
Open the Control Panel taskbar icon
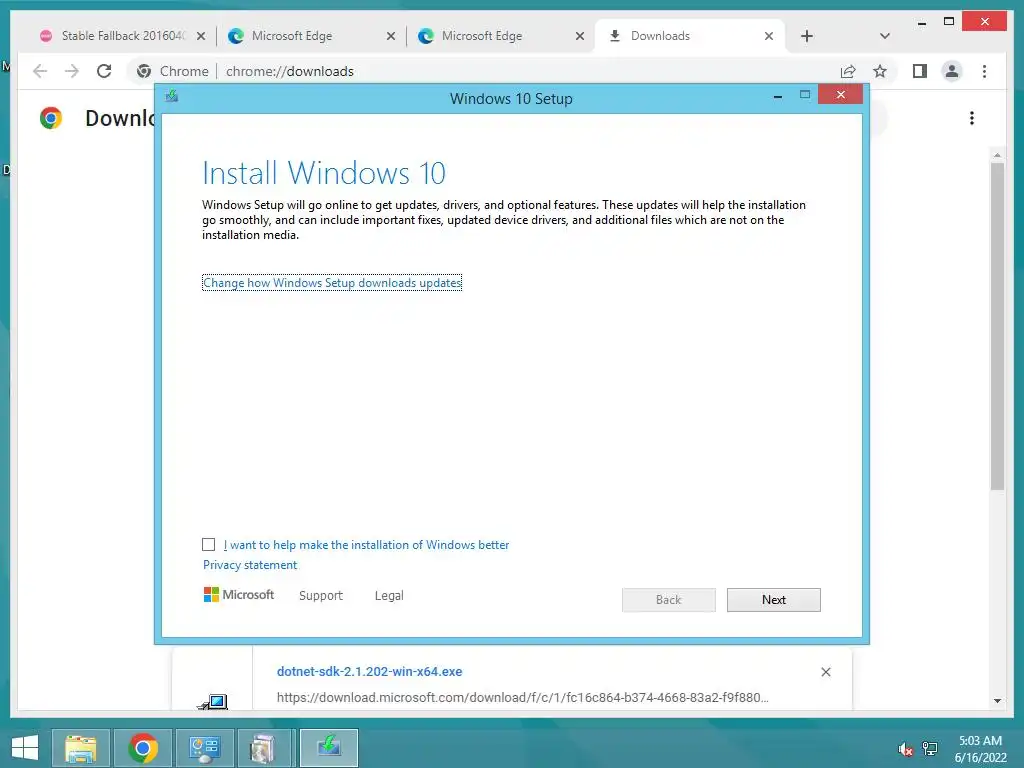click(205, 748)
